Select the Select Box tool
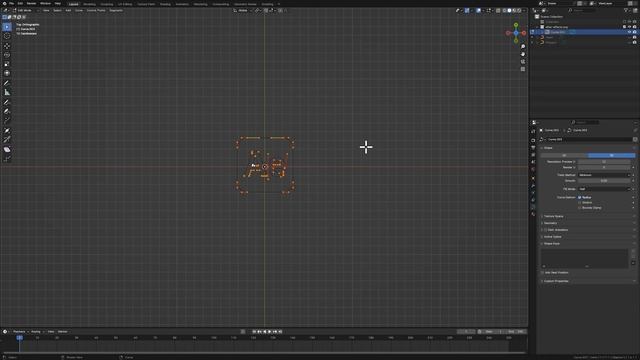Viewport: 640px width, 360px height. (7, 27)
